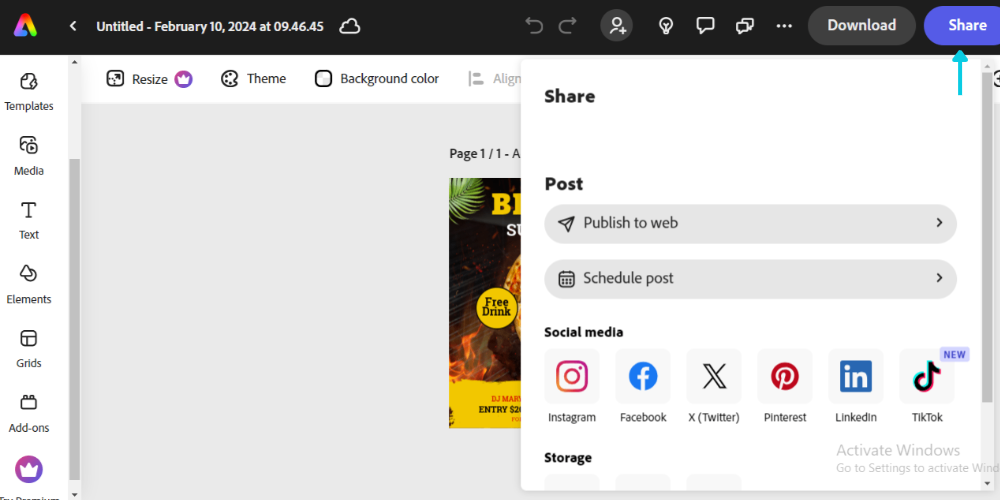Redo the last action
Viewport: 1000px width, 500px height.
coord(567,26)
